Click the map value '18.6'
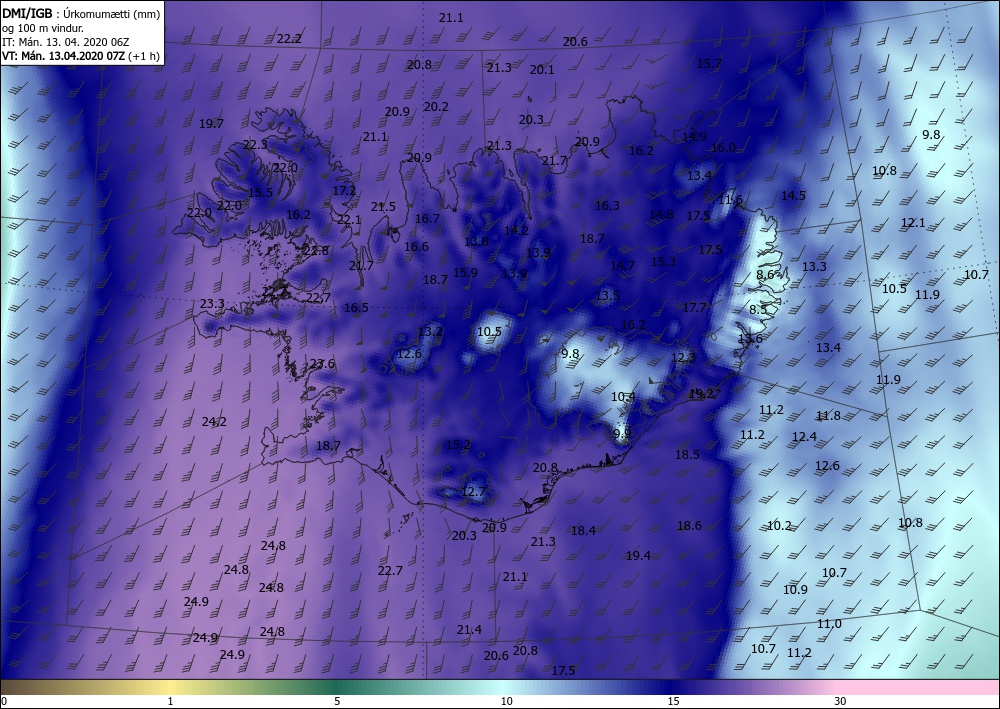 coord(689,526)
